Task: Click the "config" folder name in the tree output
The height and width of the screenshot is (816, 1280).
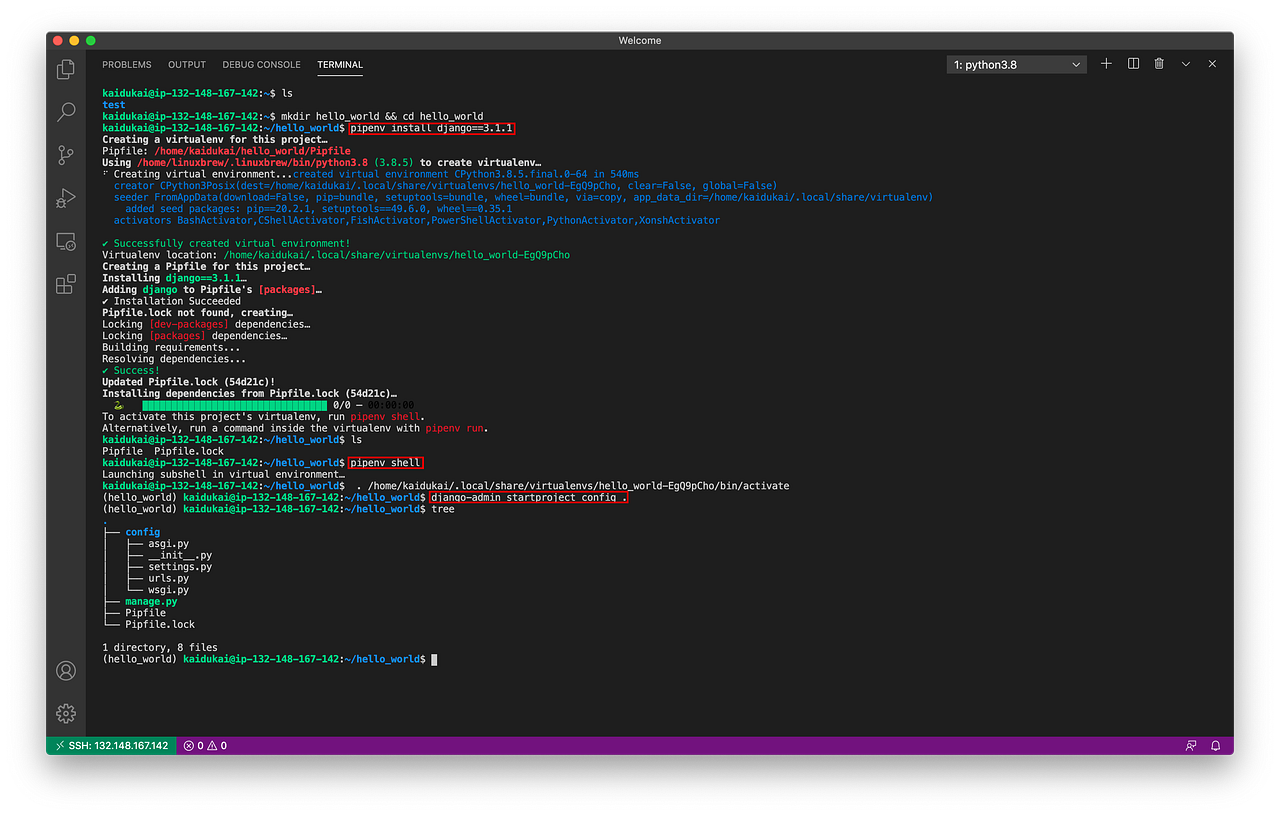Action: (x=142, y=533)
